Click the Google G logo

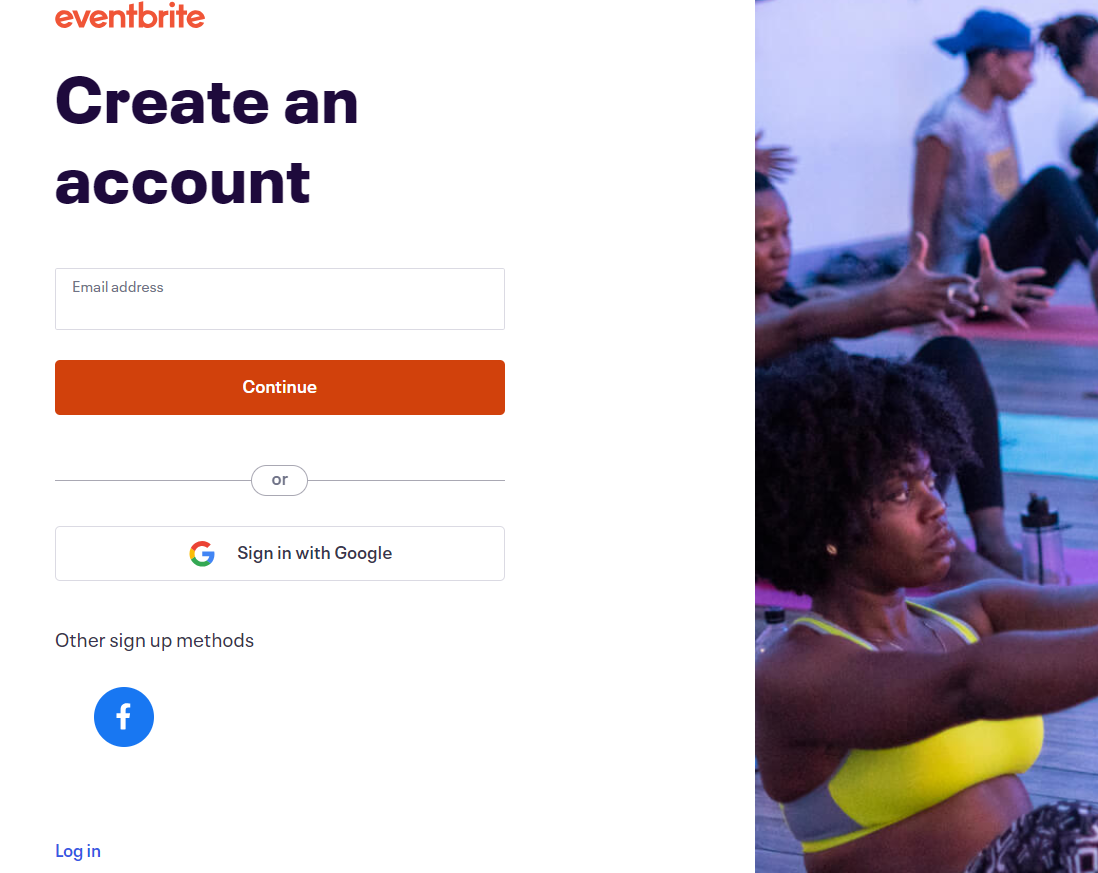click(x=202, y=554)
